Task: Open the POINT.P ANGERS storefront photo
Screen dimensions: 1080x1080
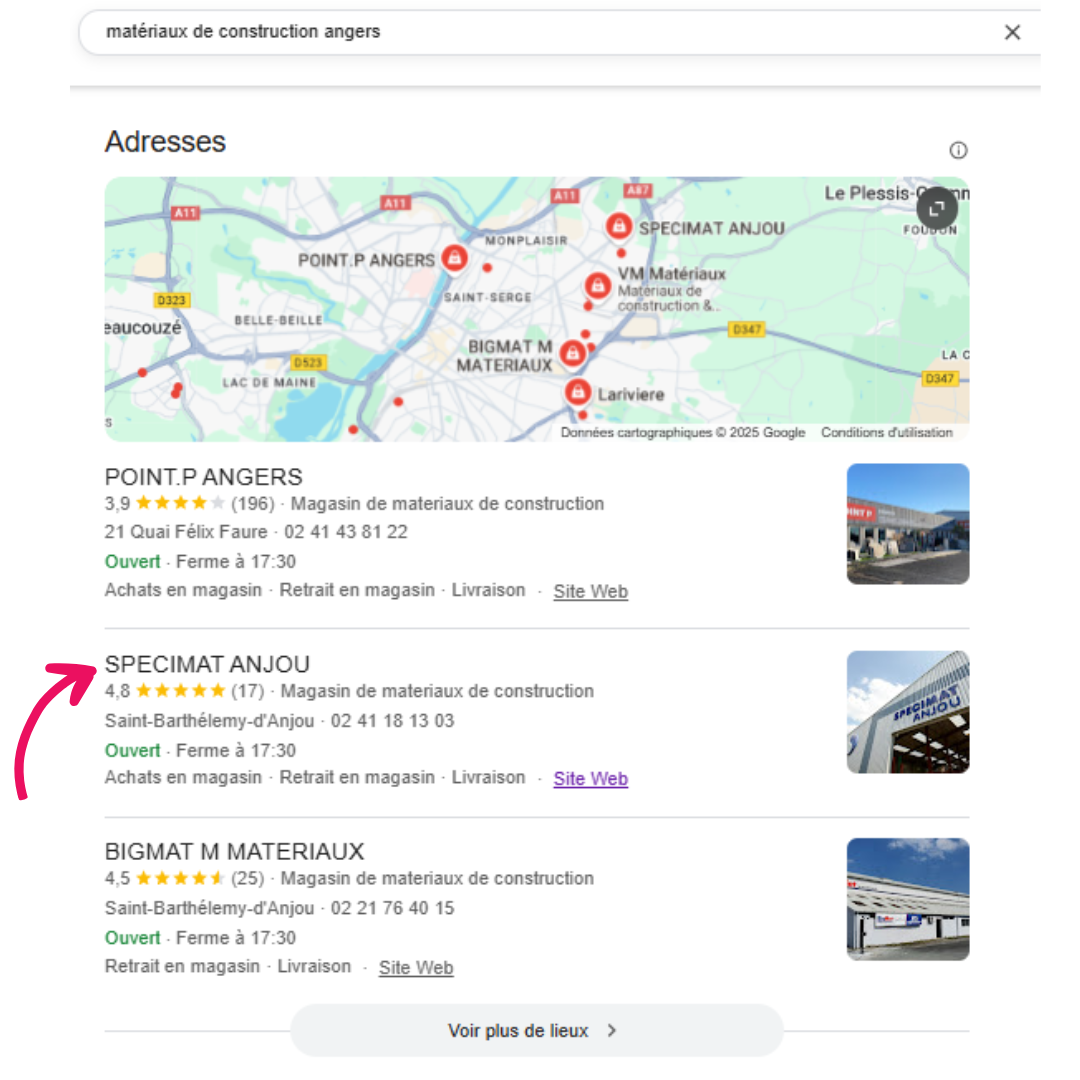Action: 908,524
